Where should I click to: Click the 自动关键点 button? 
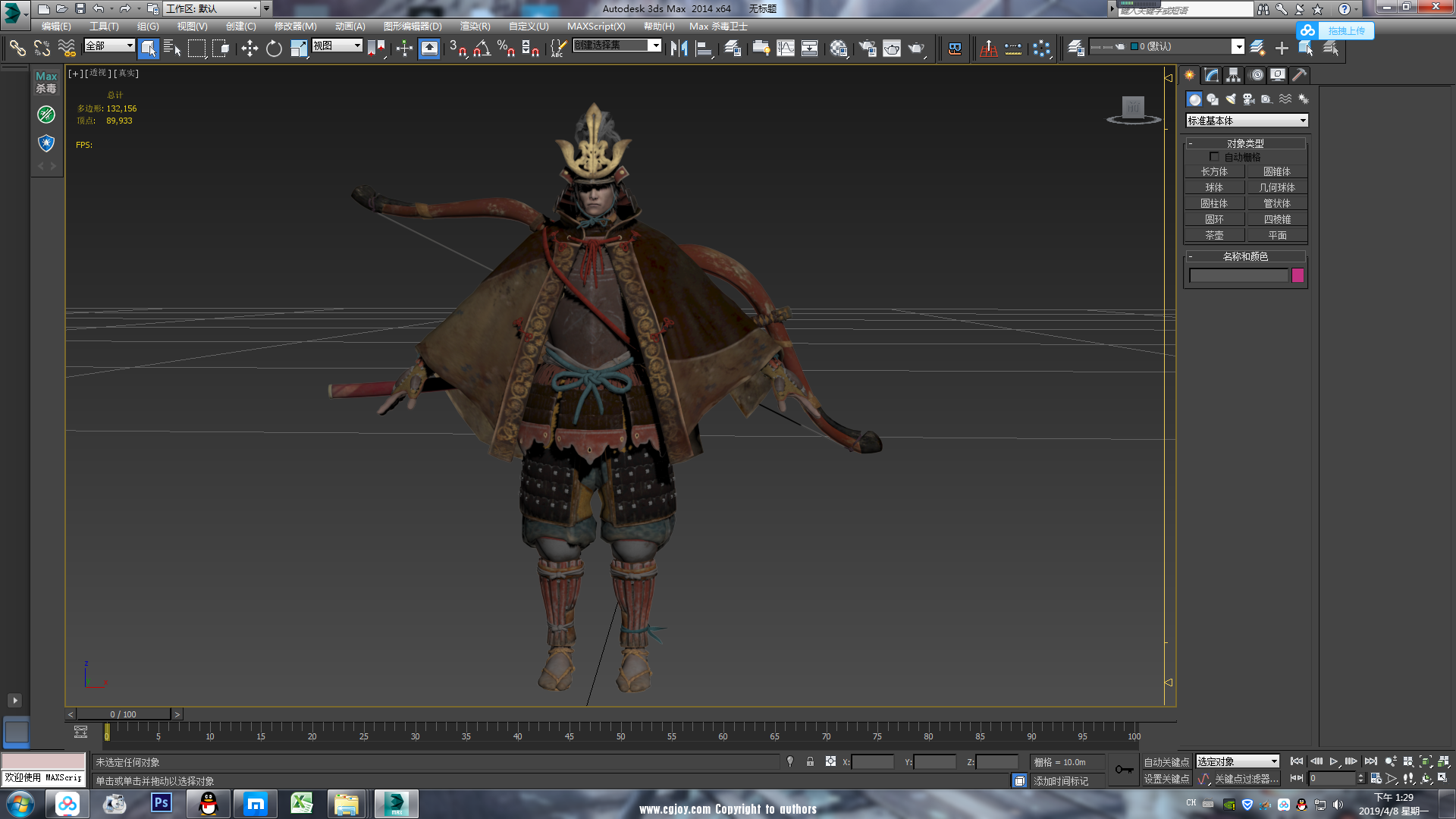1166,761
